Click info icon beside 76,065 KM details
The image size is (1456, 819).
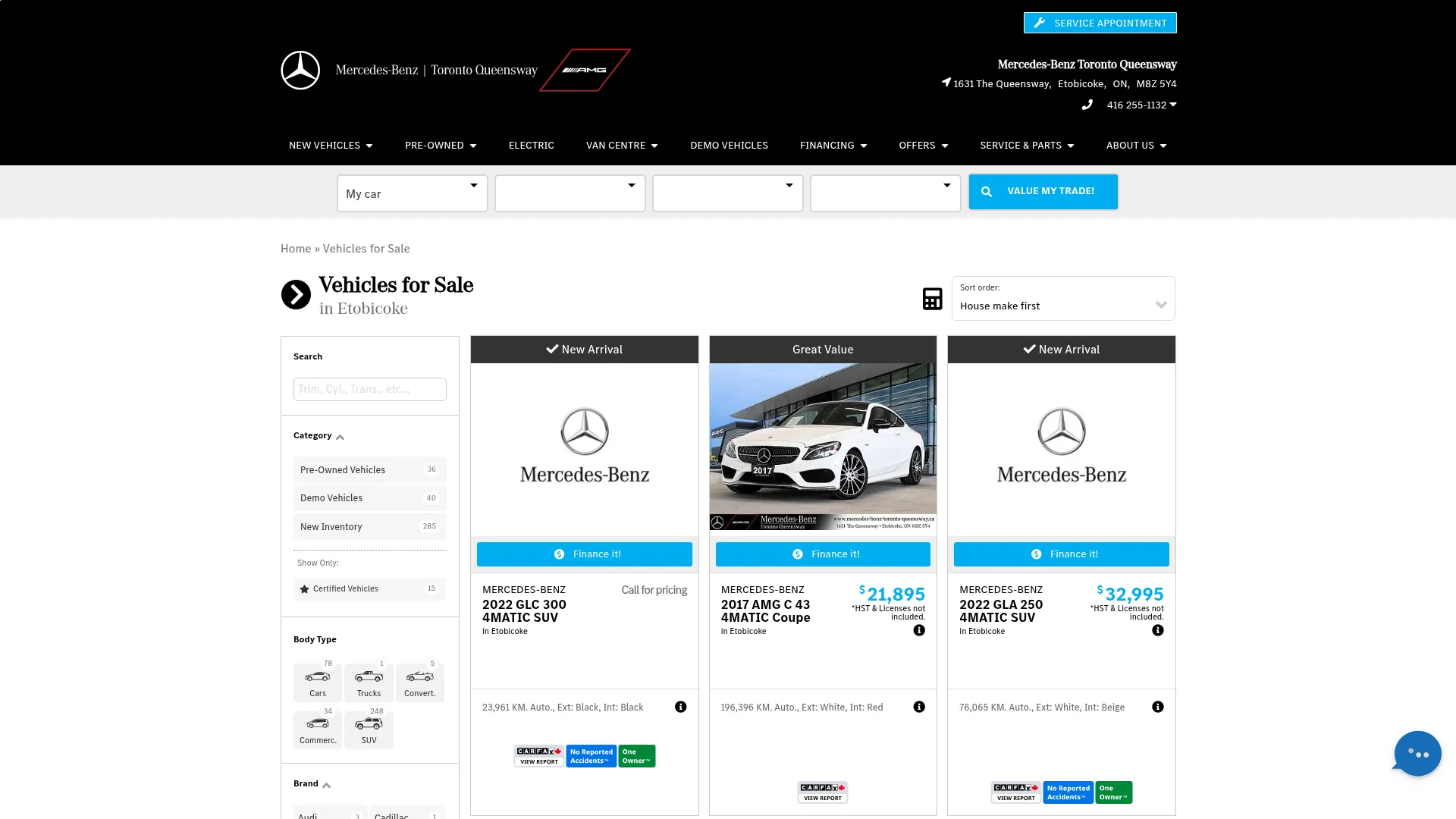1158,707
